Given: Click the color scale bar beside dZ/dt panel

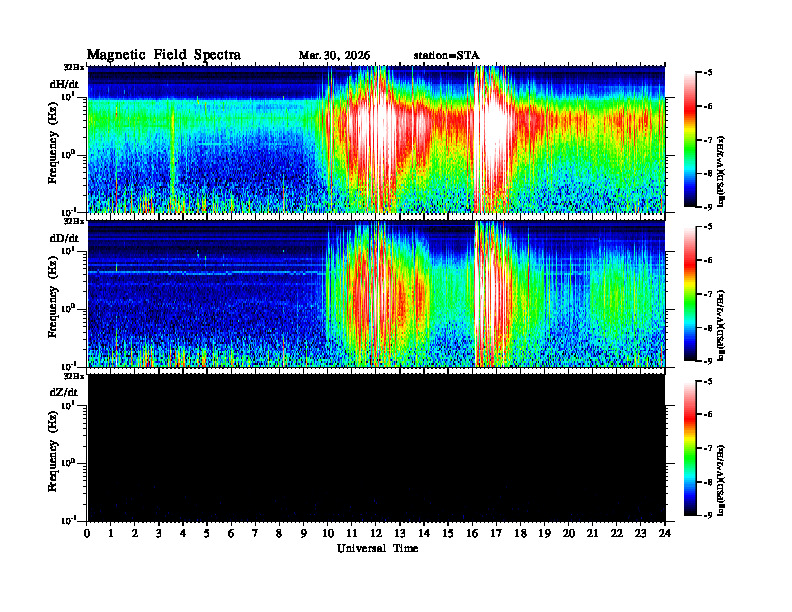Looking at the screenshot, I should 690,448.
